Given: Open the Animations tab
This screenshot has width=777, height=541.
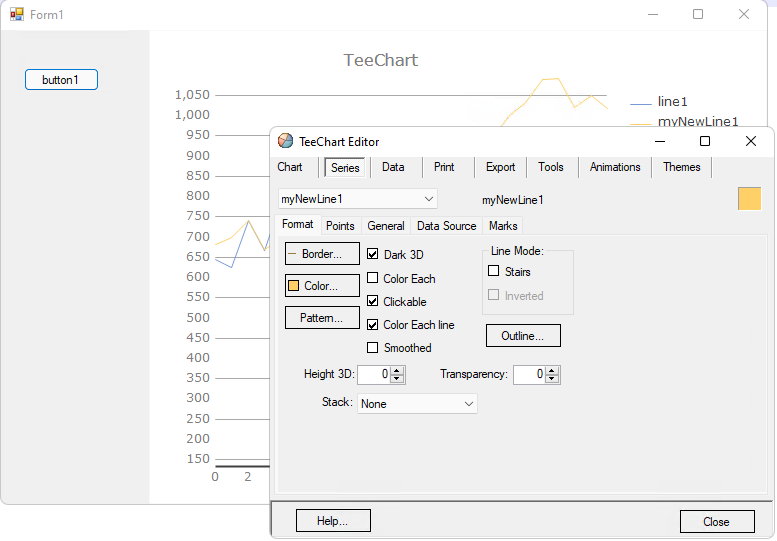Looking at the screenshot, I should 614,167.
